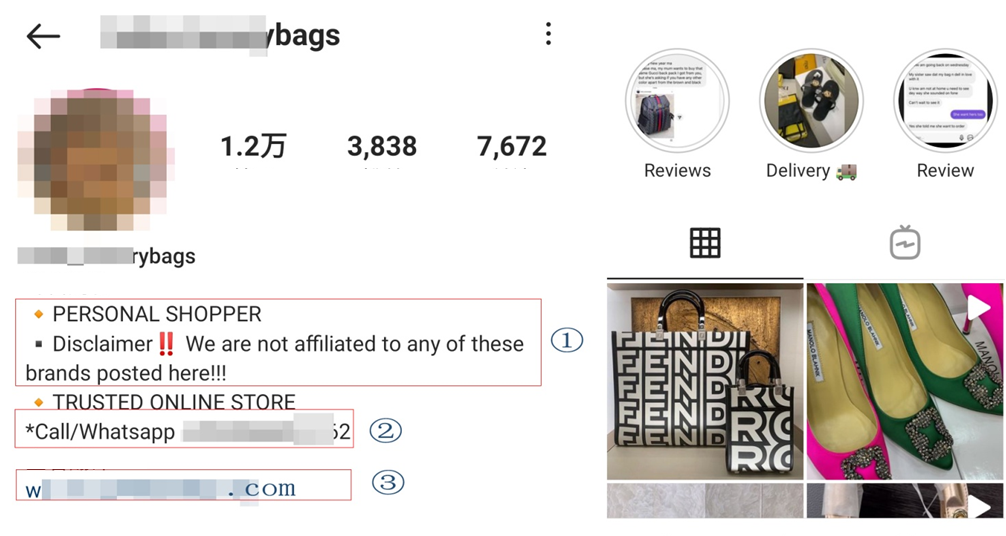Open the Fendi tote bags post
This screenshot has width=1006, height=536.
point(704,381)
